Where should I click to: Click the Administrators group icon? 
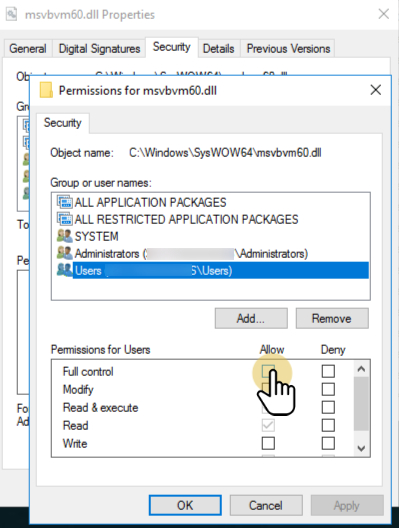click(x=64, y=253)
